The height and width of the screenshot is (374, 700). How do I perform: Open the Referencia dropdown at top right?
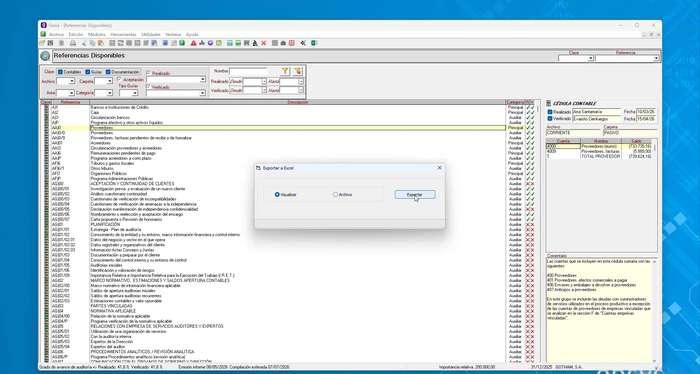pos(656,58)
